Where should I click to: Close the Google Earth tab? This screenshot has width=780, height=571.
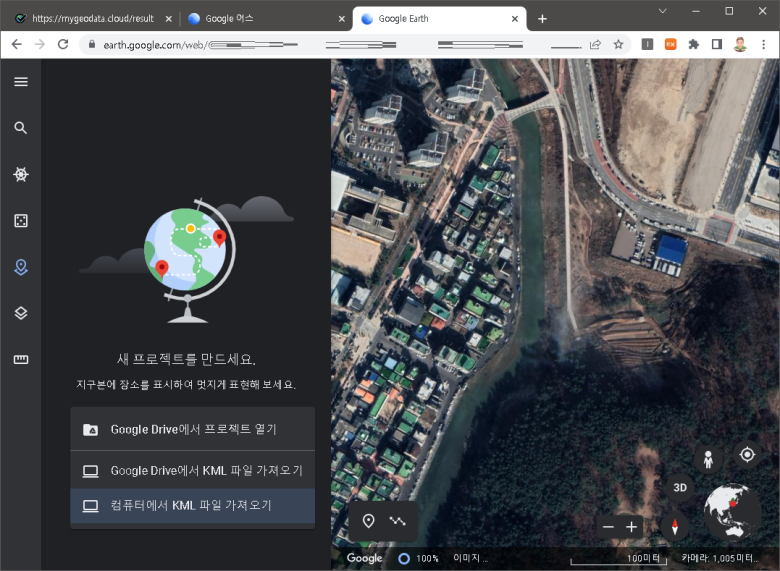515,19
